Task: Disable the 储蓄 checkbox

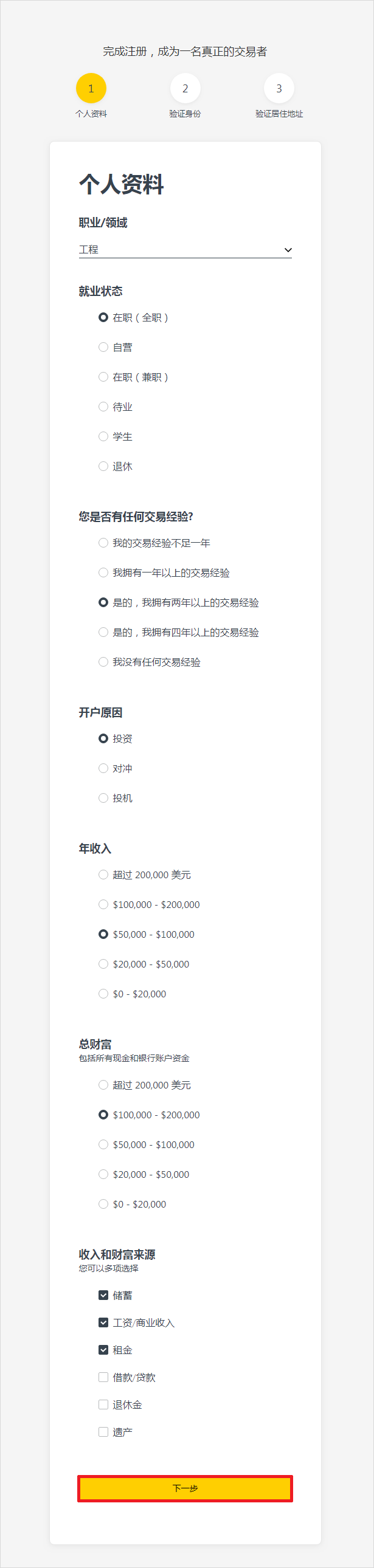Action: 102,1295
